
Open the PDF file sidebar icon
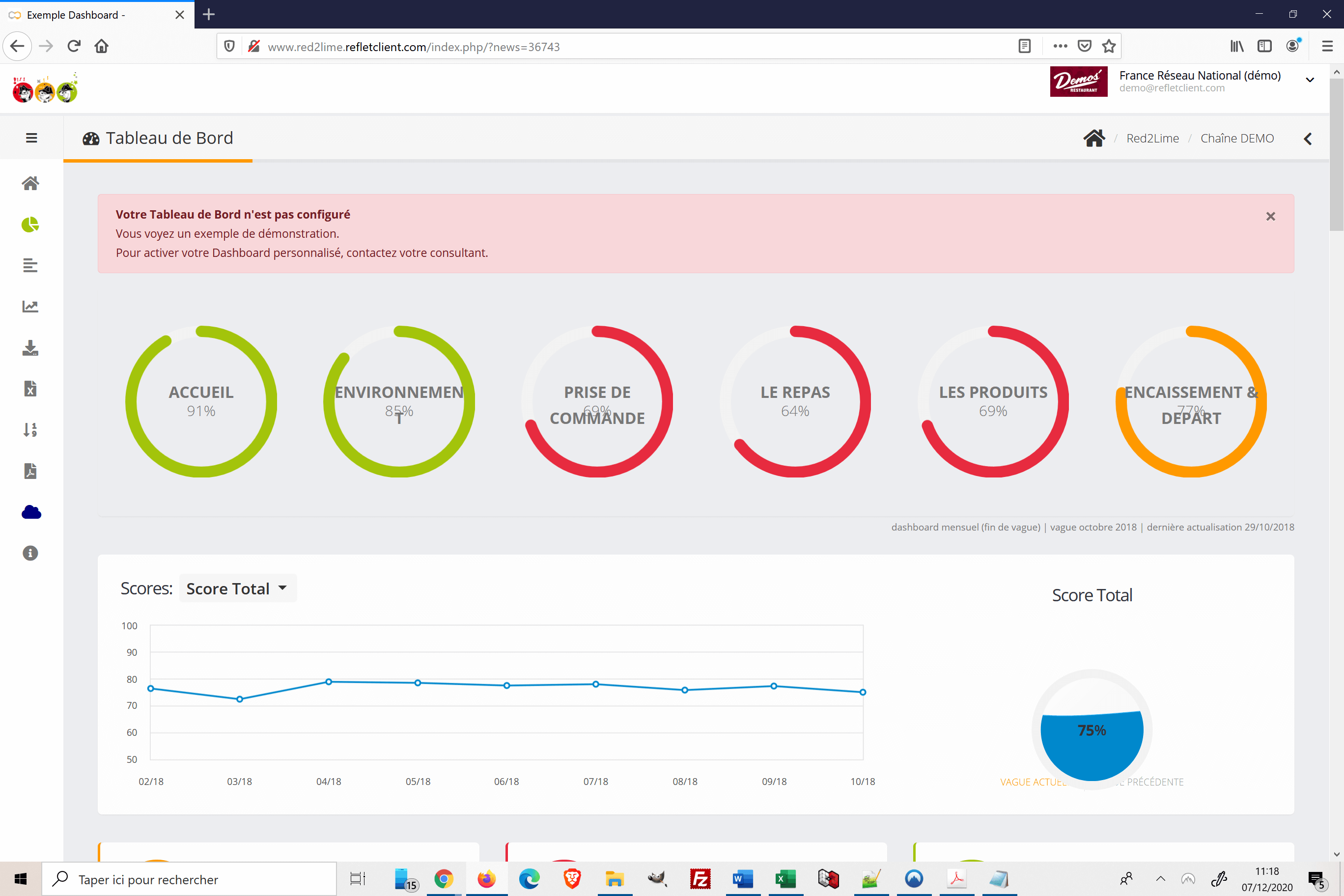point(30,471)
